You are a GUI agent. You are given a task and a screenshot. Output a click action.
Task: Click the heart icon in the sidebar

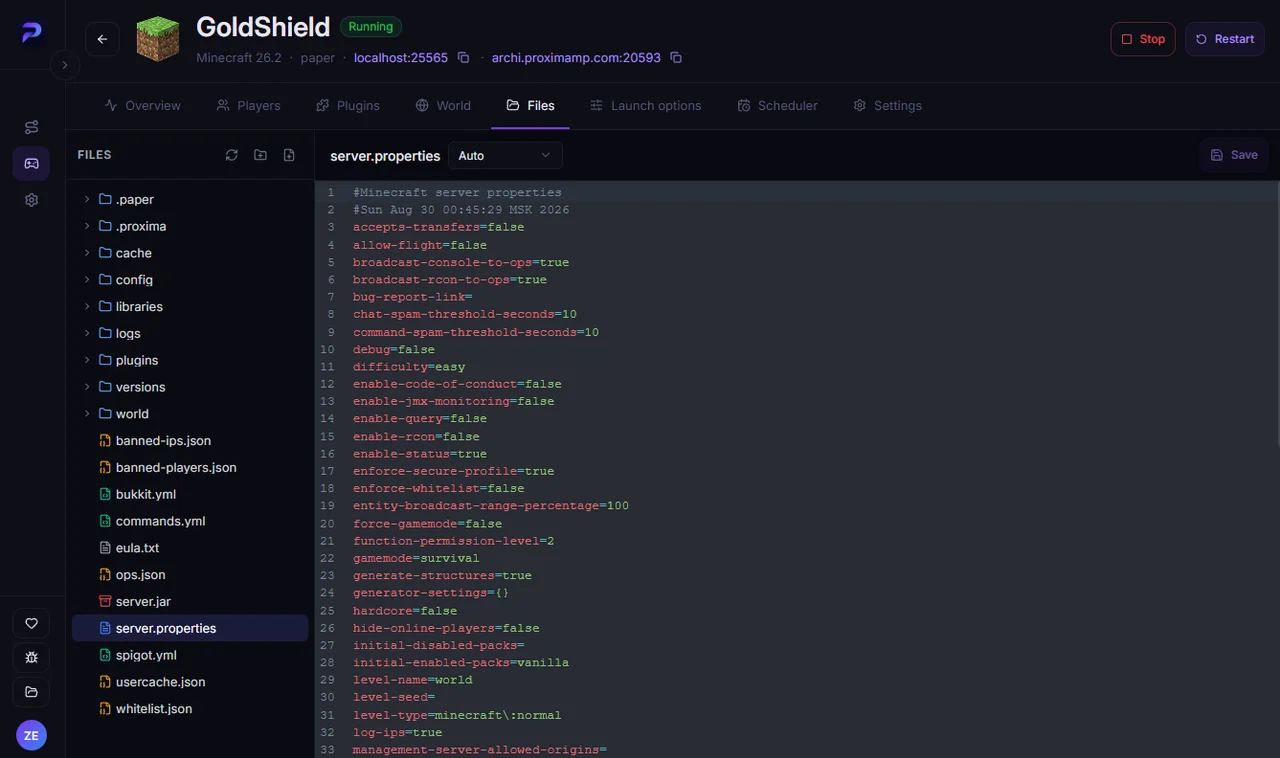pos(31,624)
